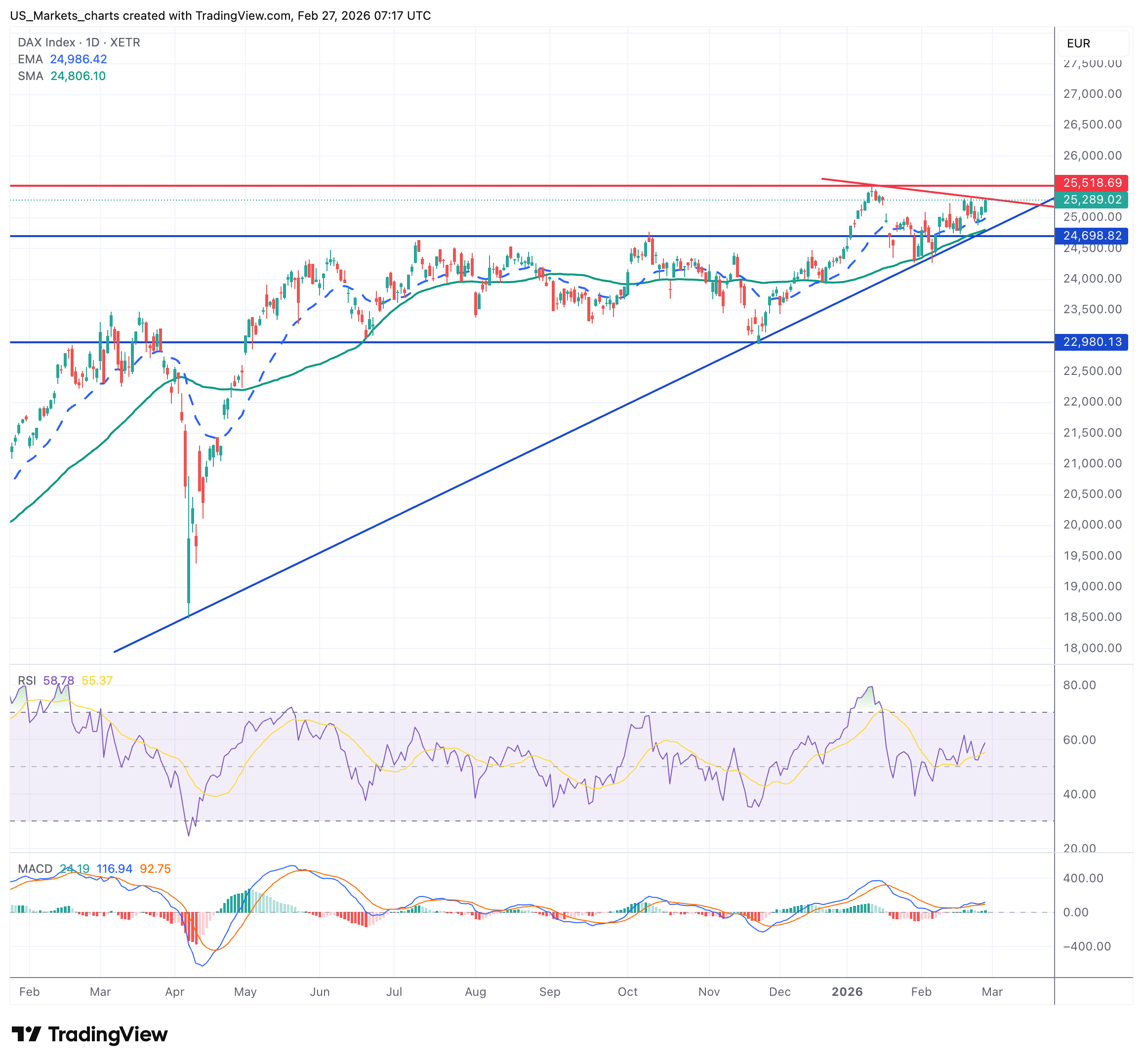Click the red 25,518.69 price label

tap(1091, 183)
